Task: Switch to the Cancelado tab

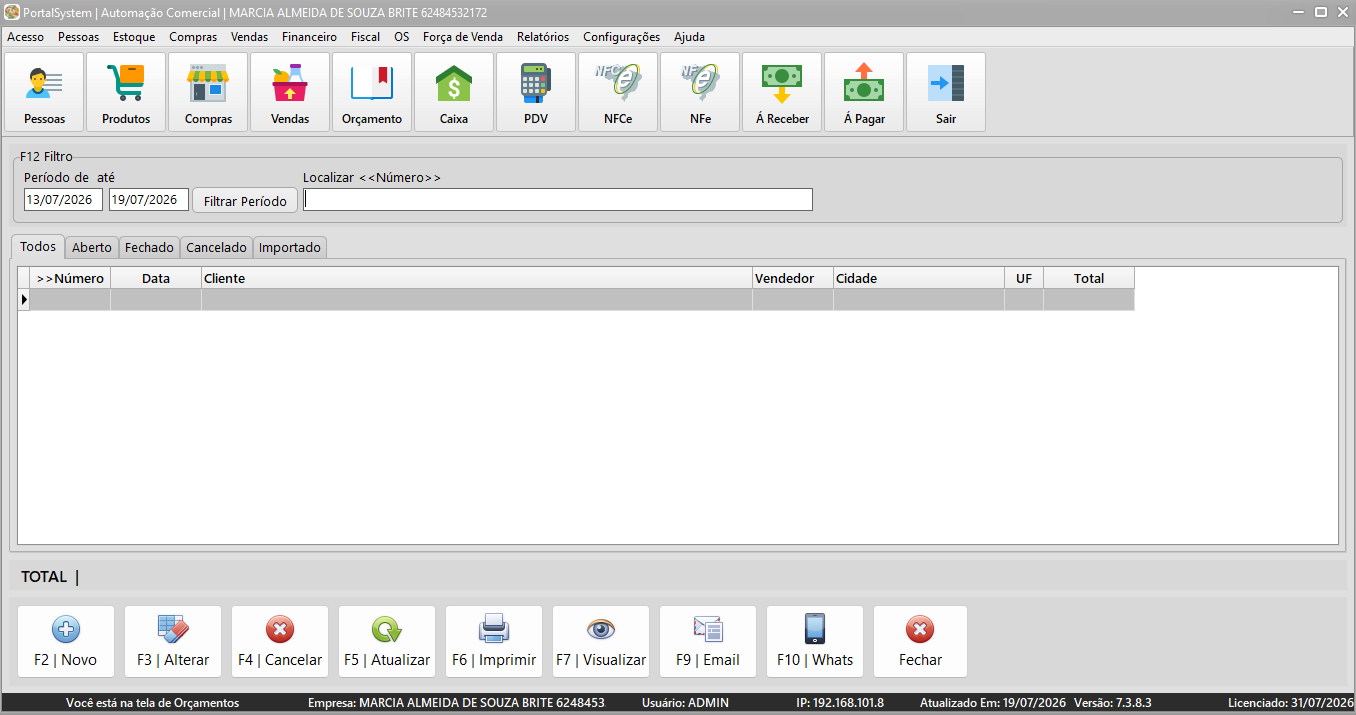Action: (x=216, y=247)
